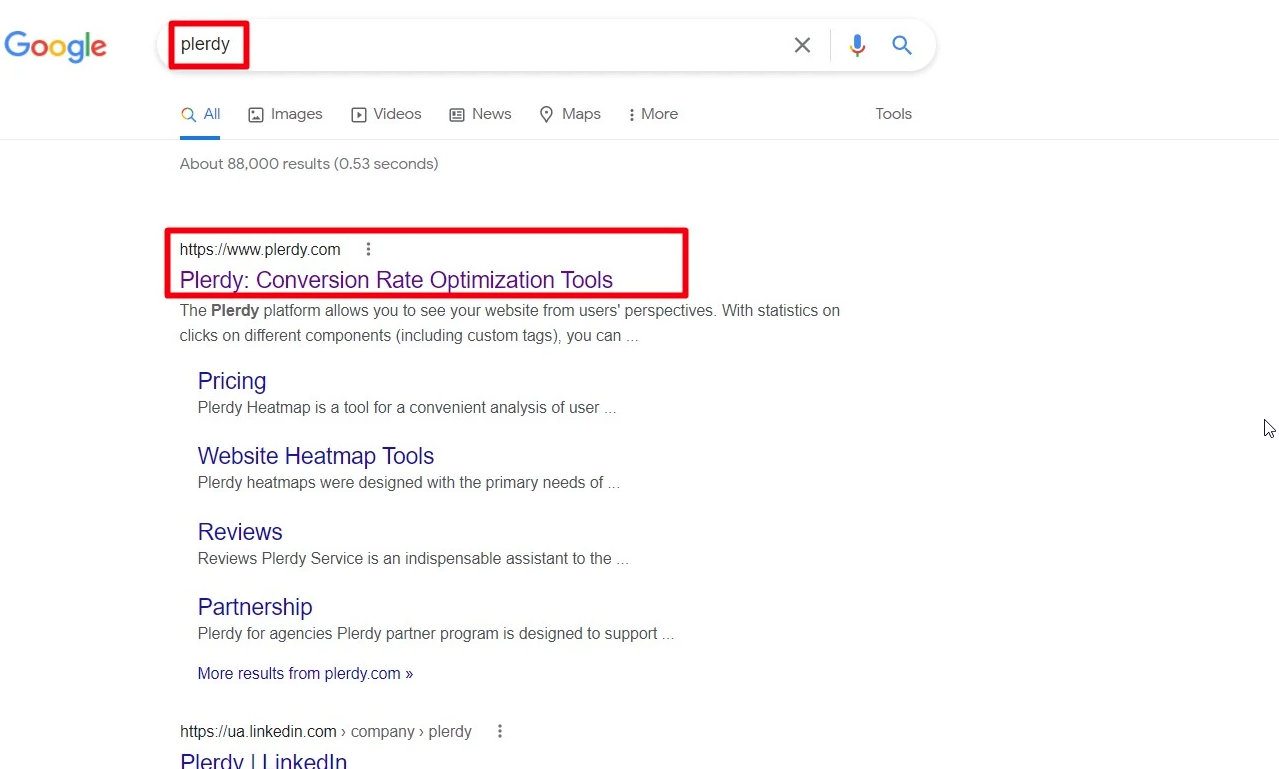Open the three-dot menu beside plerdy.com result
The height and width of the screenshot is (769, 1279).
368,248
